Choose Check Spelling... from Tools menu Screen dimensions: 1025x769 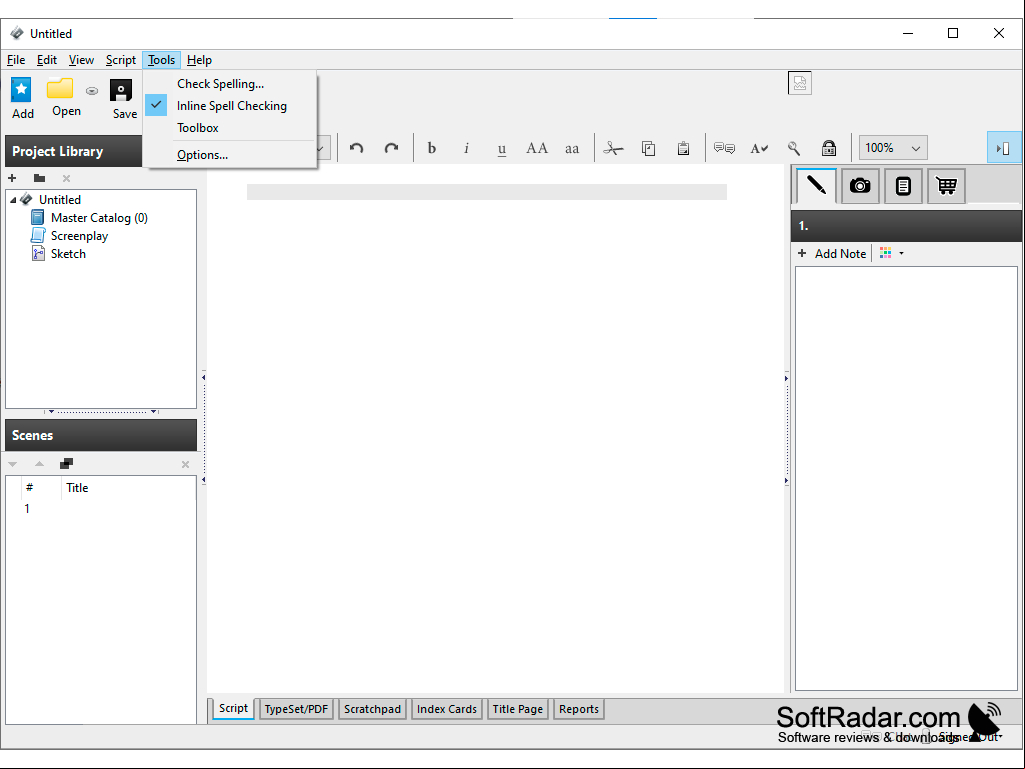pos(220,84)
